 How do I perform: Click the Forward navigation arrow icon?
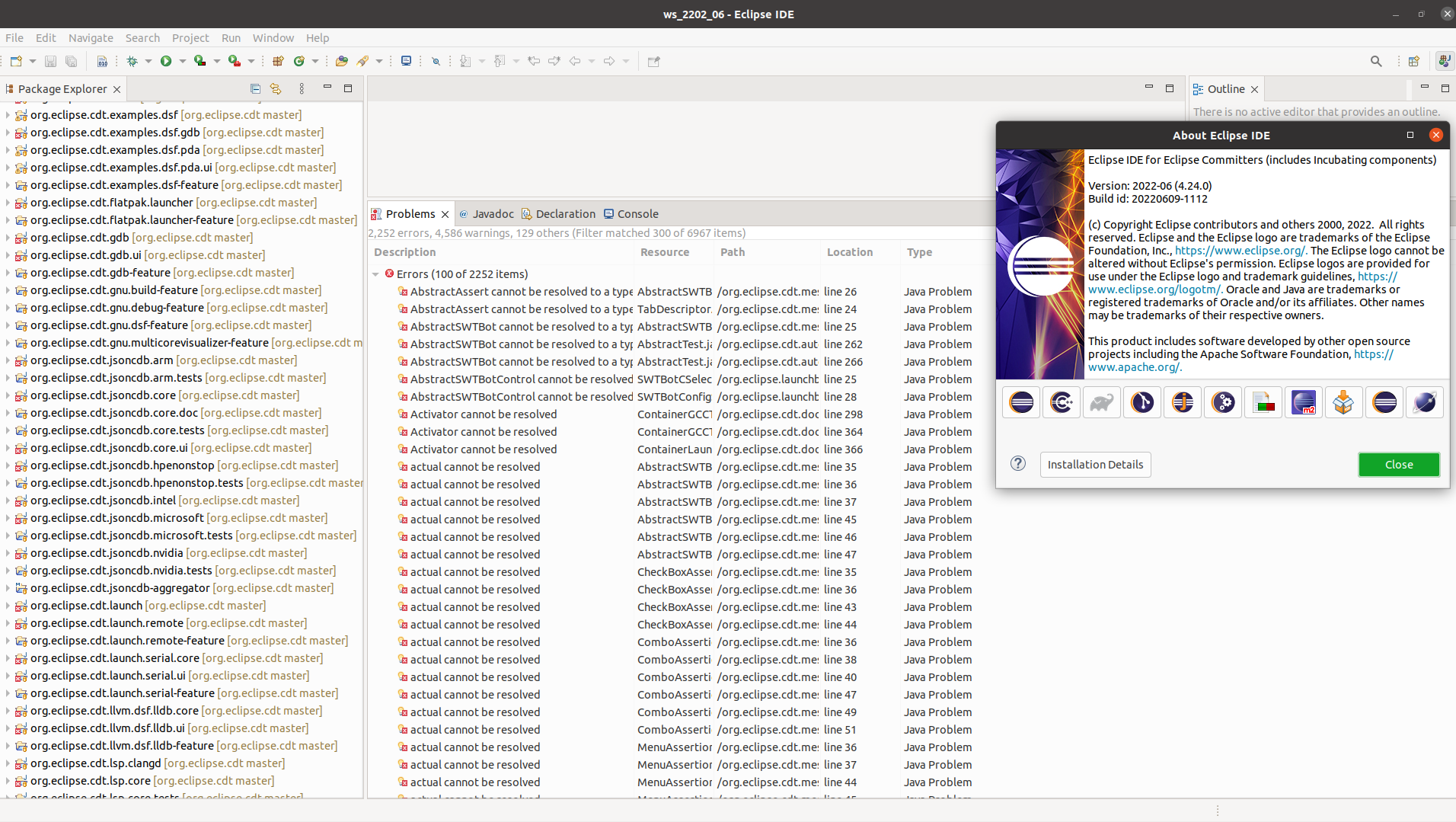pos(609,61)
